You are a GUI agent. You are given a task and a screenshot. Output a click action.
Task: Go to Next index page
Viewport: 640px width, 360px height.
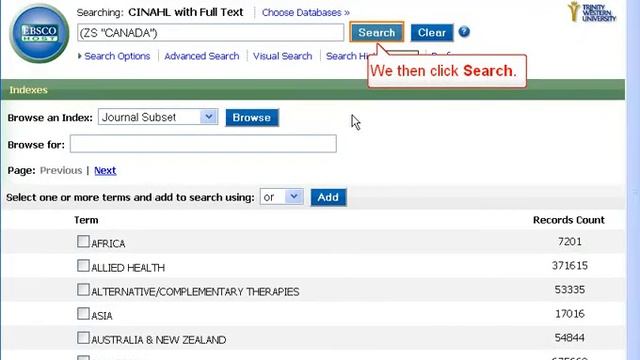click(x=105, y=171)
